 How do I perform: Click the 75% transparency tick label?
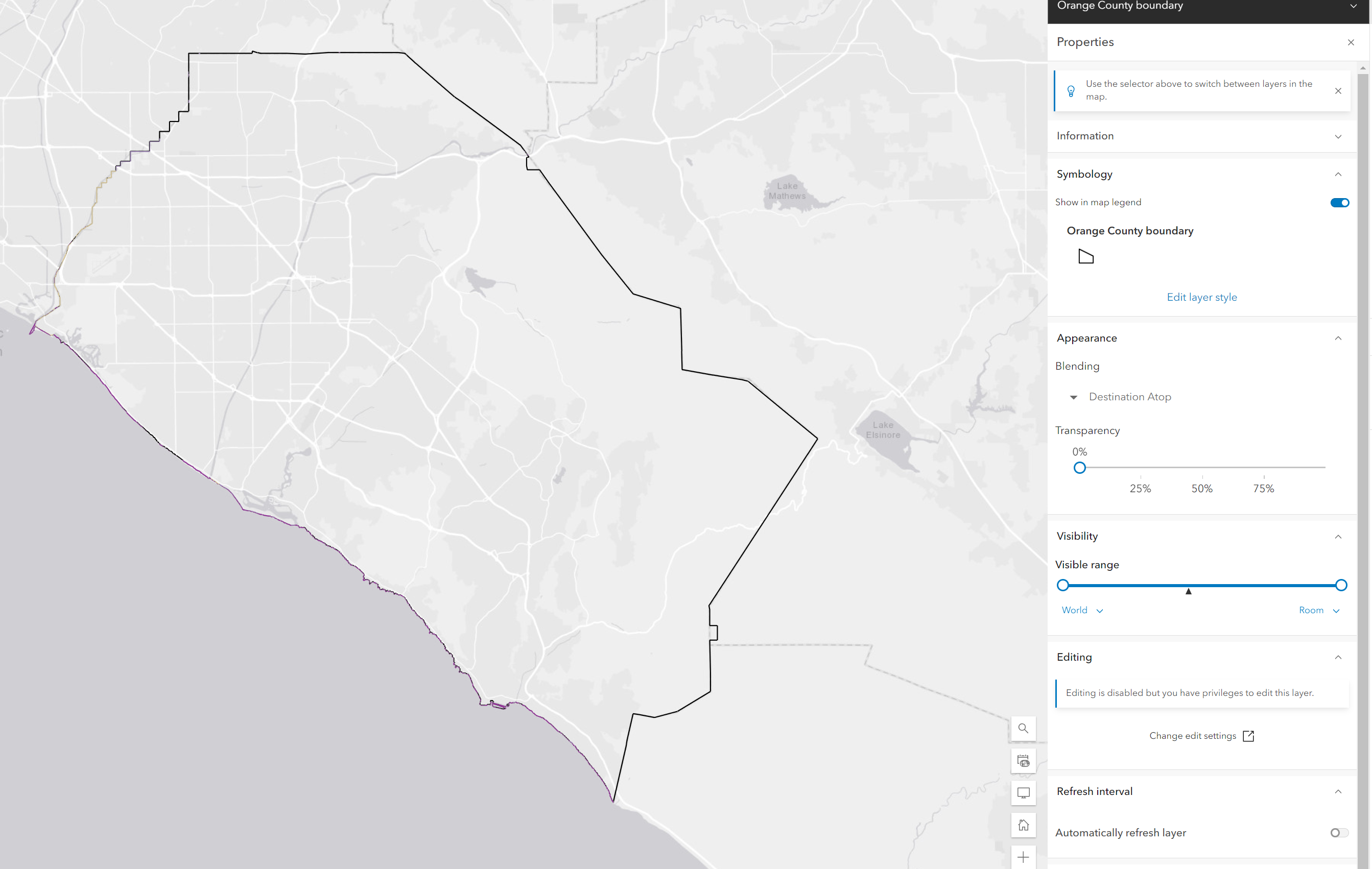(x=1263, y=489)
